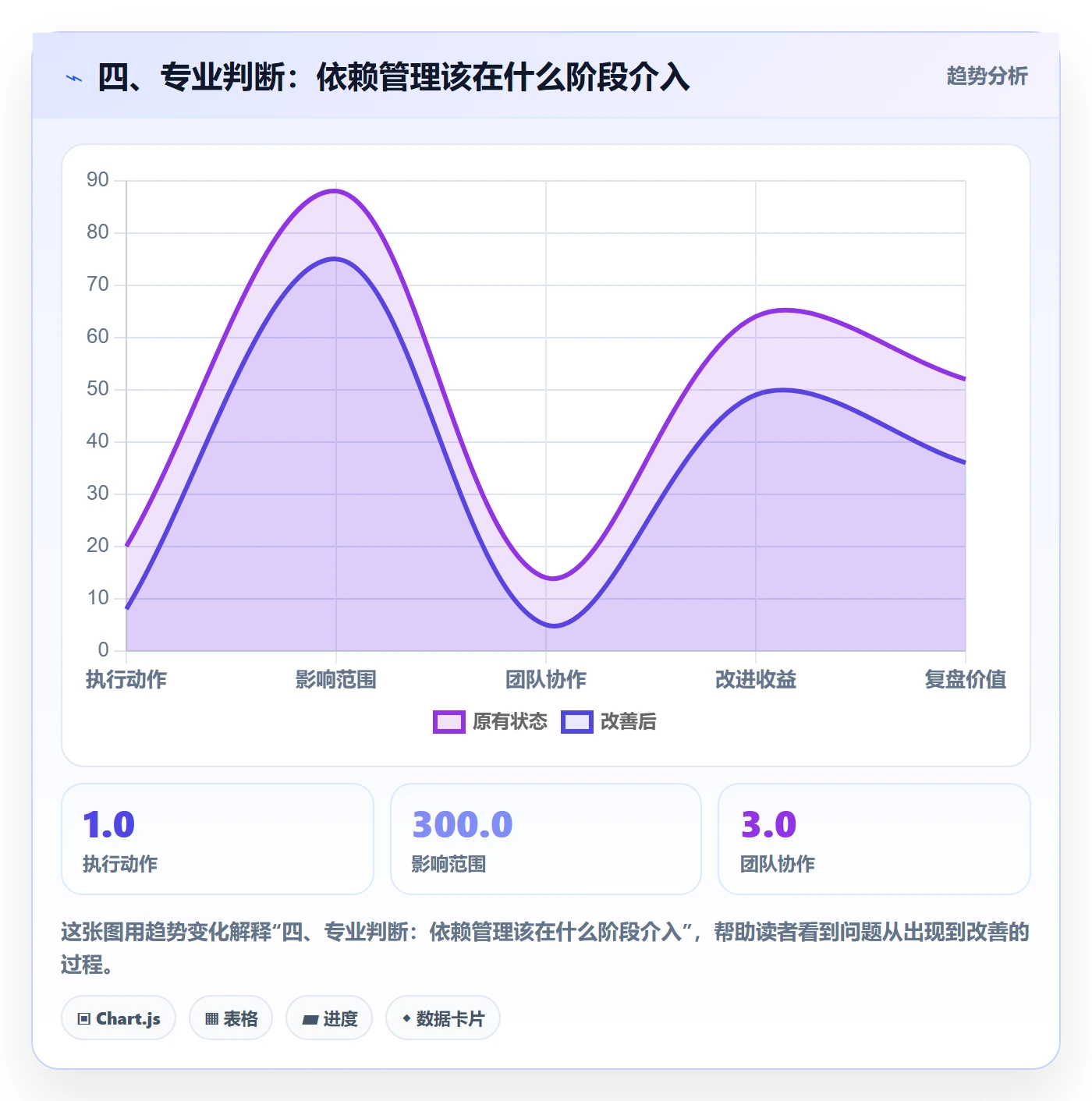Click the 趋势分析 label in header
Viewport: 1092px width, 1101px height.
987,76
